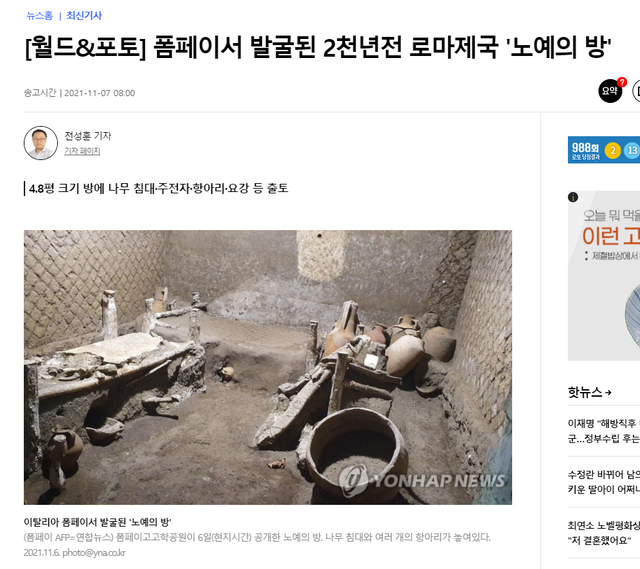Screen dimensions: 640x569
Task: Click the 988회 lottery result banner
Action: click(x=604, y=150)
